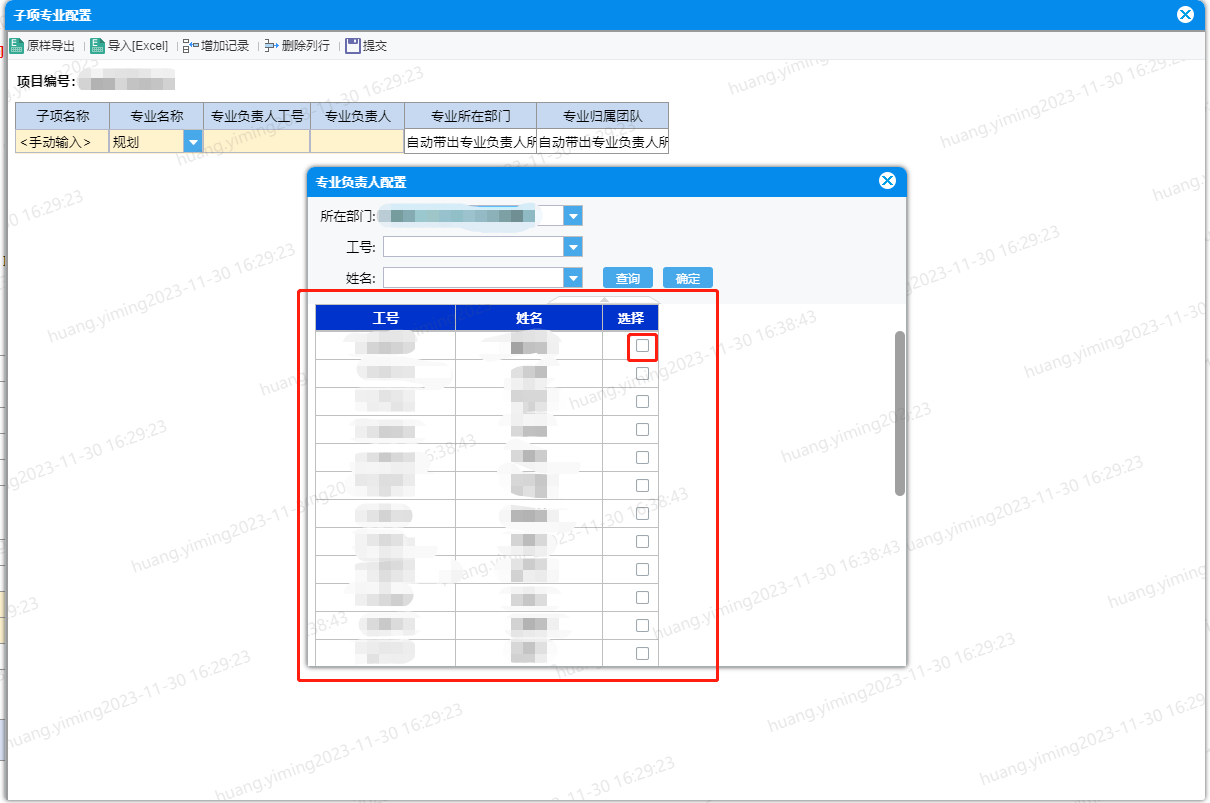Image resolution: width=1210 pixels, height=803 pixels.
Task: Tick the checkbox in the second table row
Action: (642, 374)
